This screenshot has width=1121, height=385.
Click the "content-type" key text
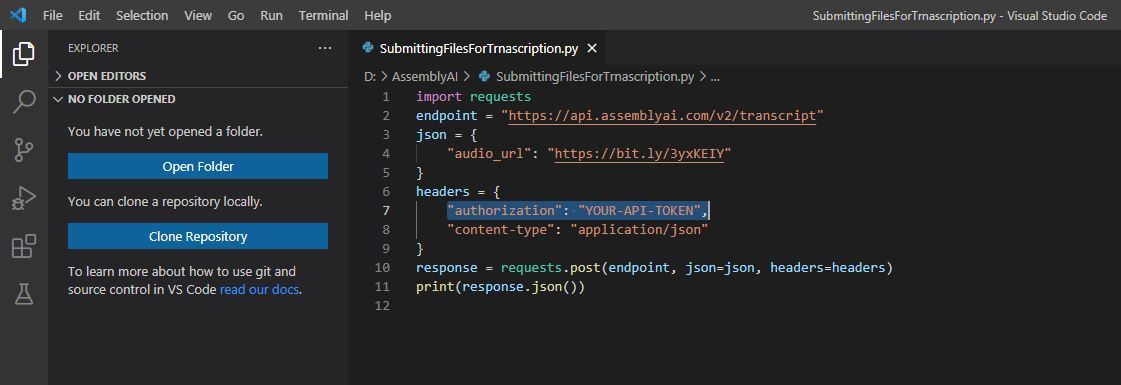pyautogui.click(x=500, y=230)
